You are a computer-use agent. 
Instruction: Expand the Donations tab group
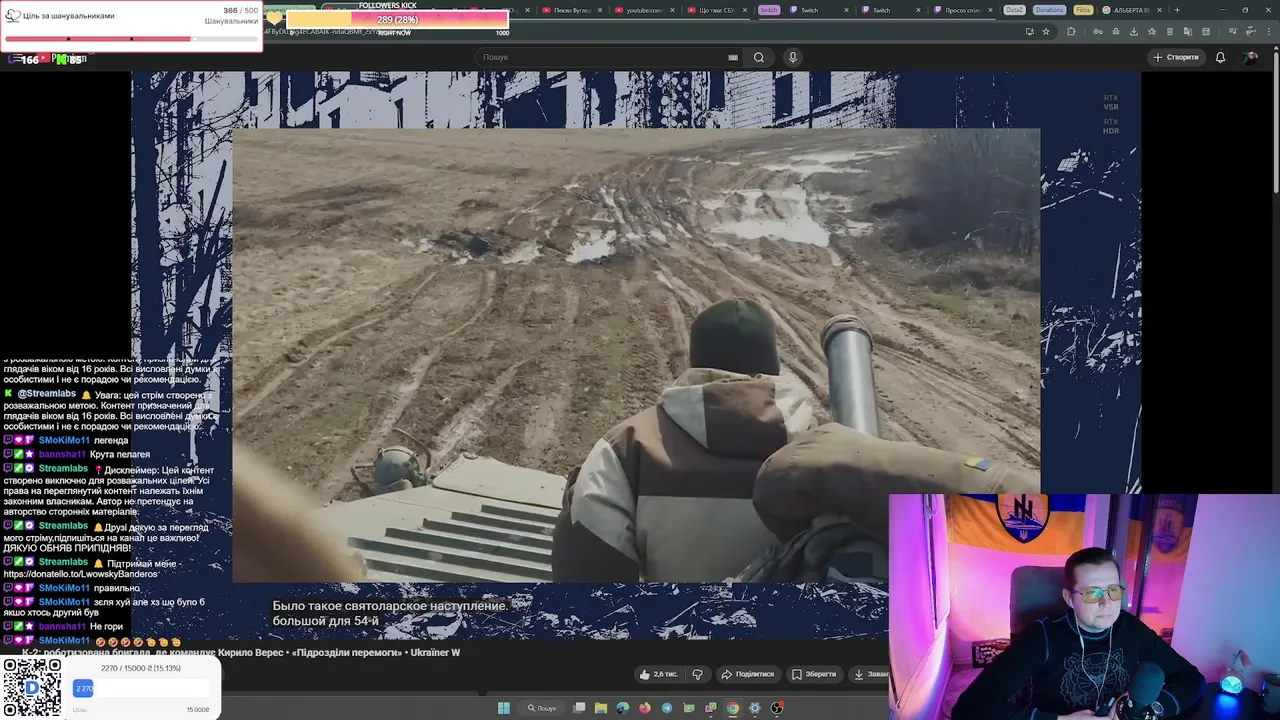[x=1049, y=10]
